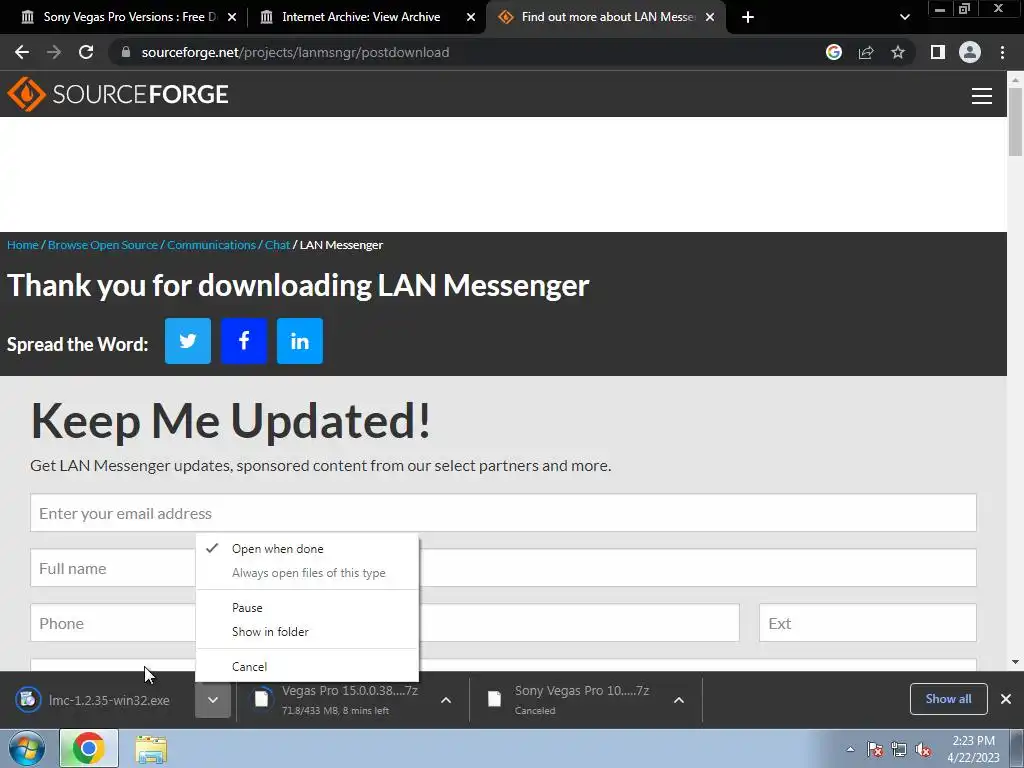The height and width of the screenshot is (768, 1024).
Task: Close the Internet Archive tab
Action: click(x=471, y=17)
